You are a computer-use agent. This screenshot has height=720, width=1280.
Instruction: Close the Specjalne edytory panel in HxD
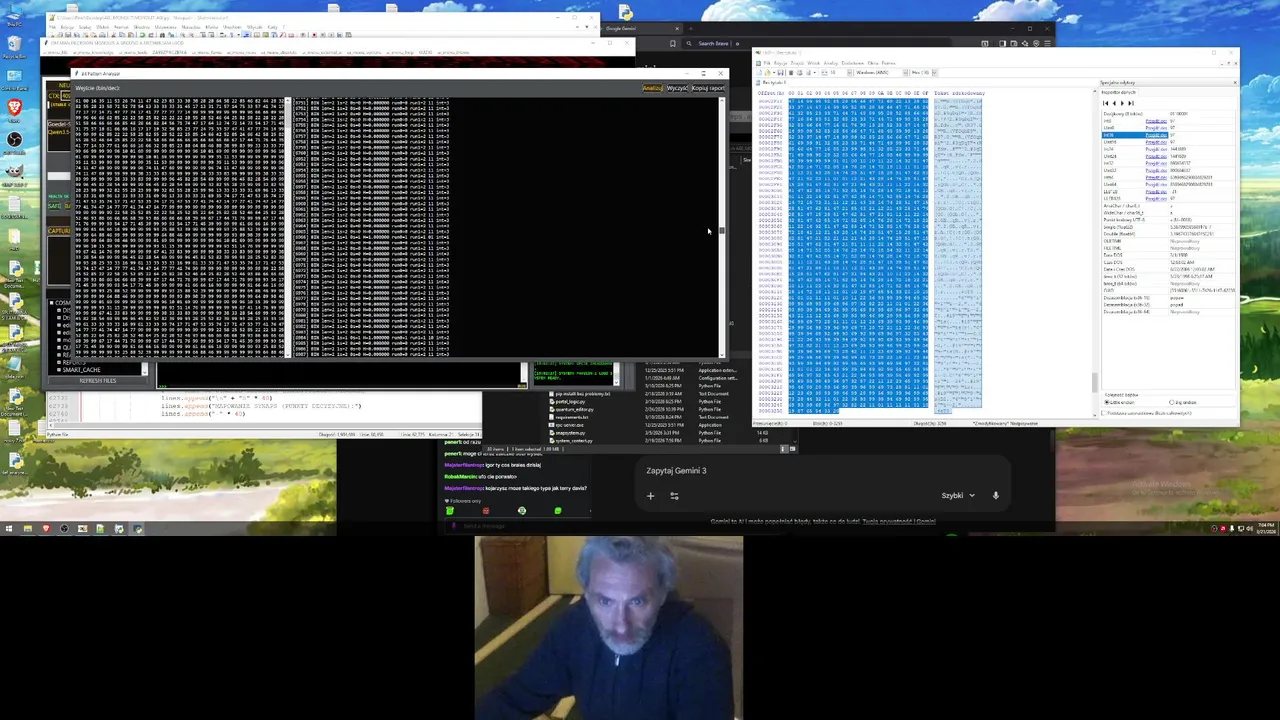click(1235, 82)
